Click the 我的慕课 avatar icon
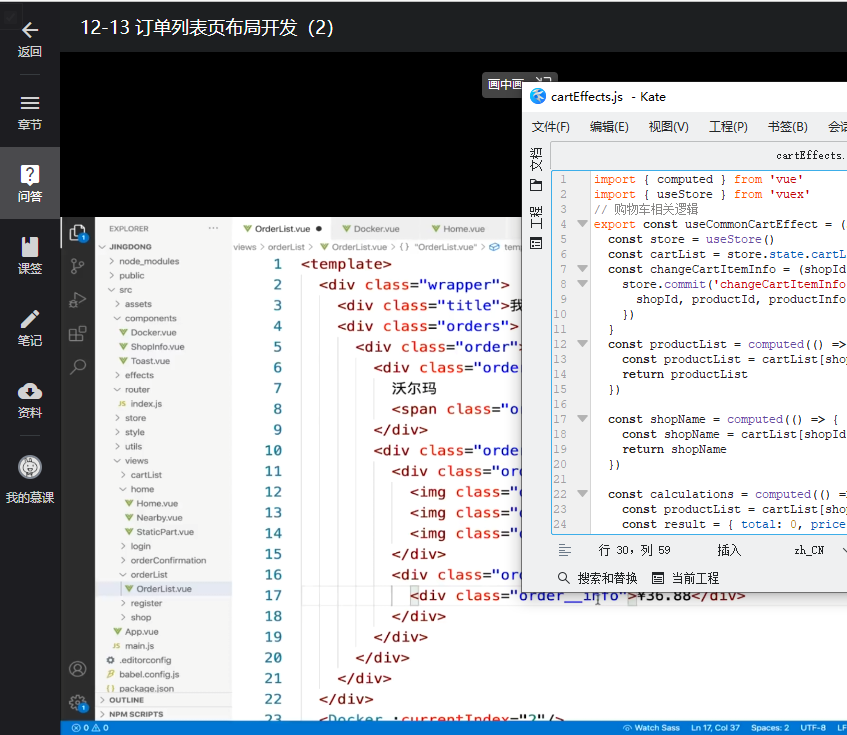 tap(29, 468)
